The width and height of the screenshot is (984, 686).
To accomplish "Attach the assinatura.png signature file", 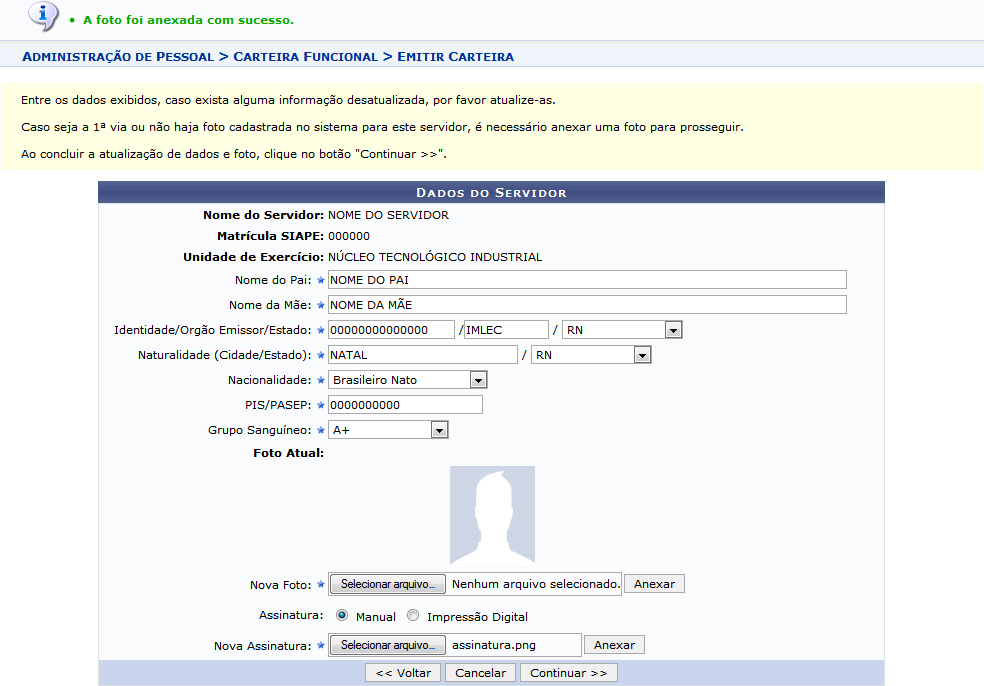I will click(614, 645).
